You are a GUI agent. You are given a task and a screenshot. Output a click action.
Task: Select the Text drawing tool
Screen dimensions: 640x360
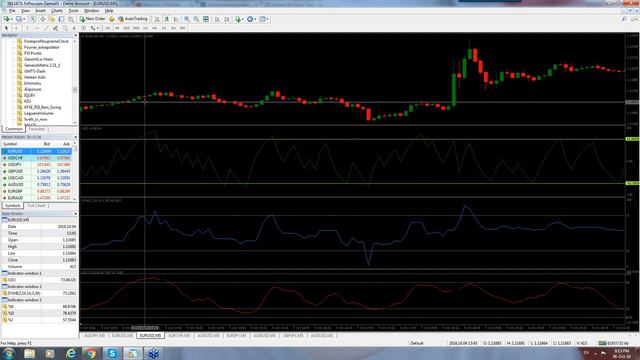pyautogui.click(x=74, y=28)
